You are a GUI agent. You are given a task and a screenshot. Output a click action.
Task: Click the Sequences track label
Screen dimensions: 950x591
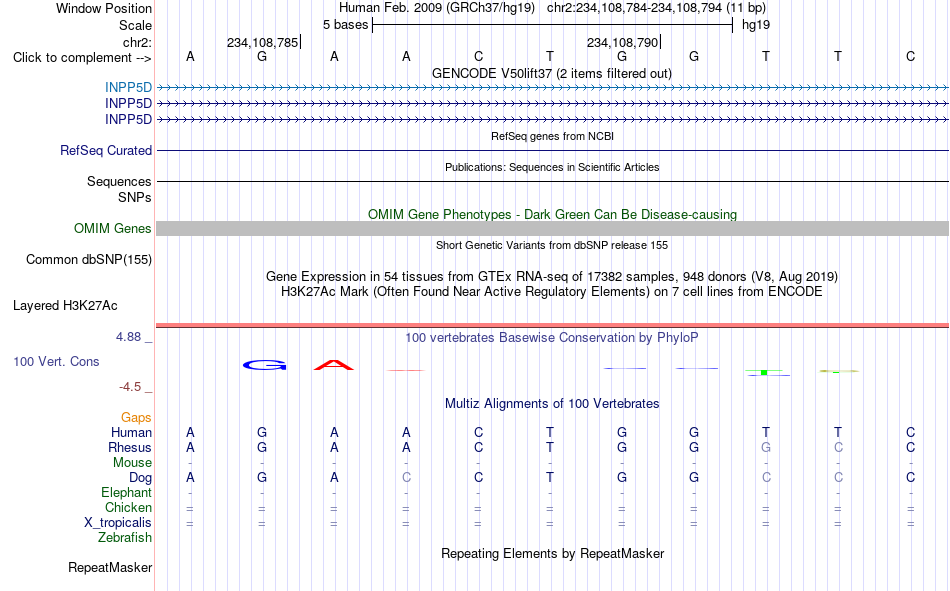[x=119, y=181]
